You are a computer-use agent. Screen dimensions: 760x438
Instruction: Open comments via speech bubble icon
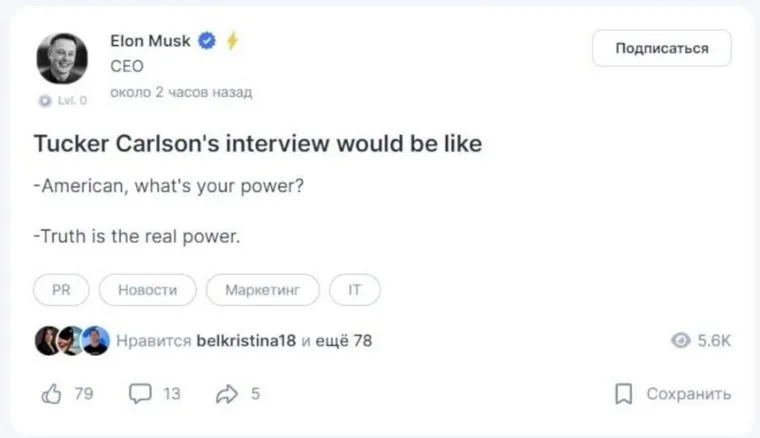click(x=140, y=394)
